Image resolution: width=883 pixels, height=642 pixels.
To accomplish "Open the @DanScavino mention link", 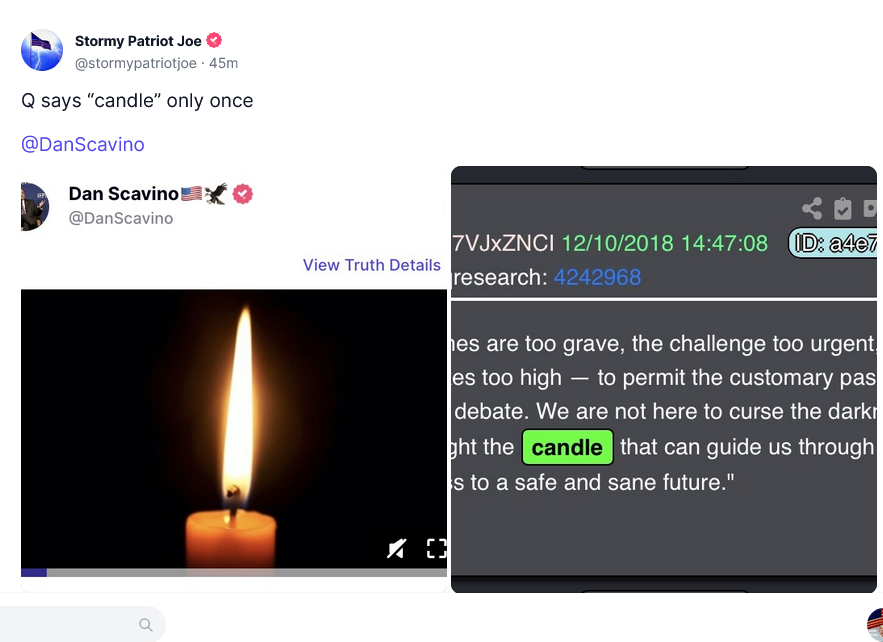I will [83, 145].
